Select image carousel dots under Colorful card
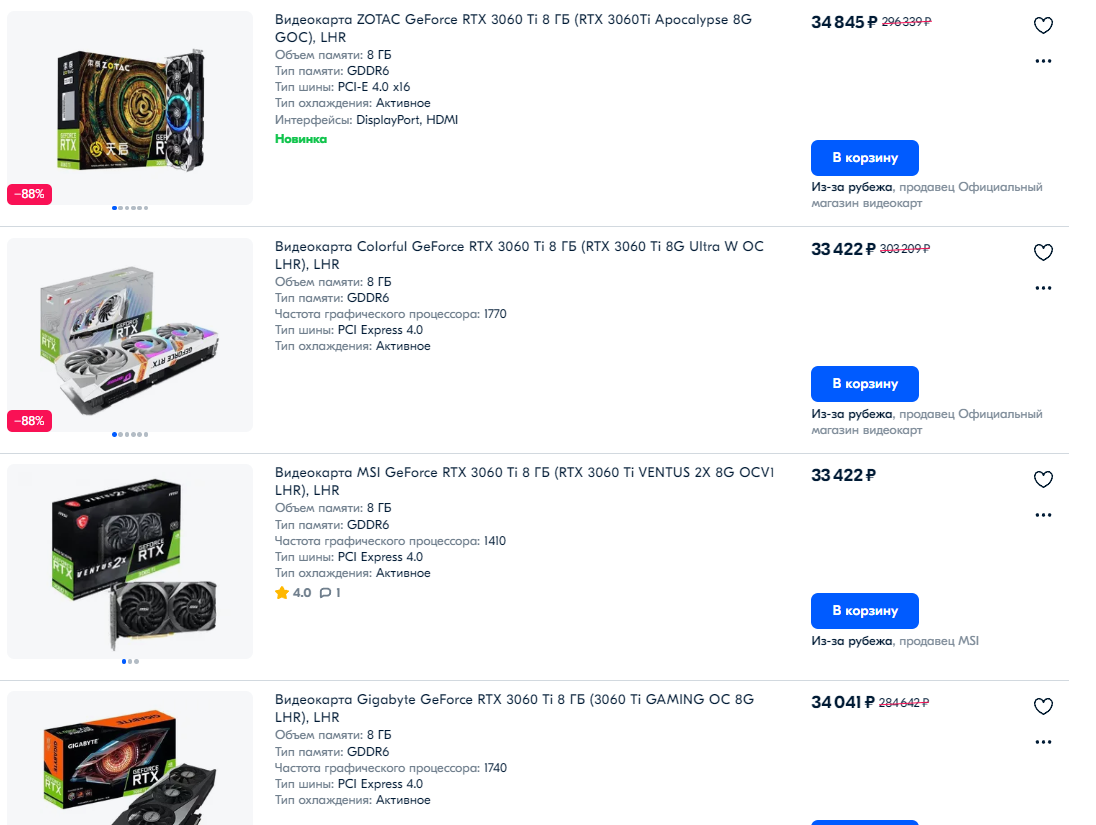The height and width of the screenshot is (825, 1096). coord(130,435)
